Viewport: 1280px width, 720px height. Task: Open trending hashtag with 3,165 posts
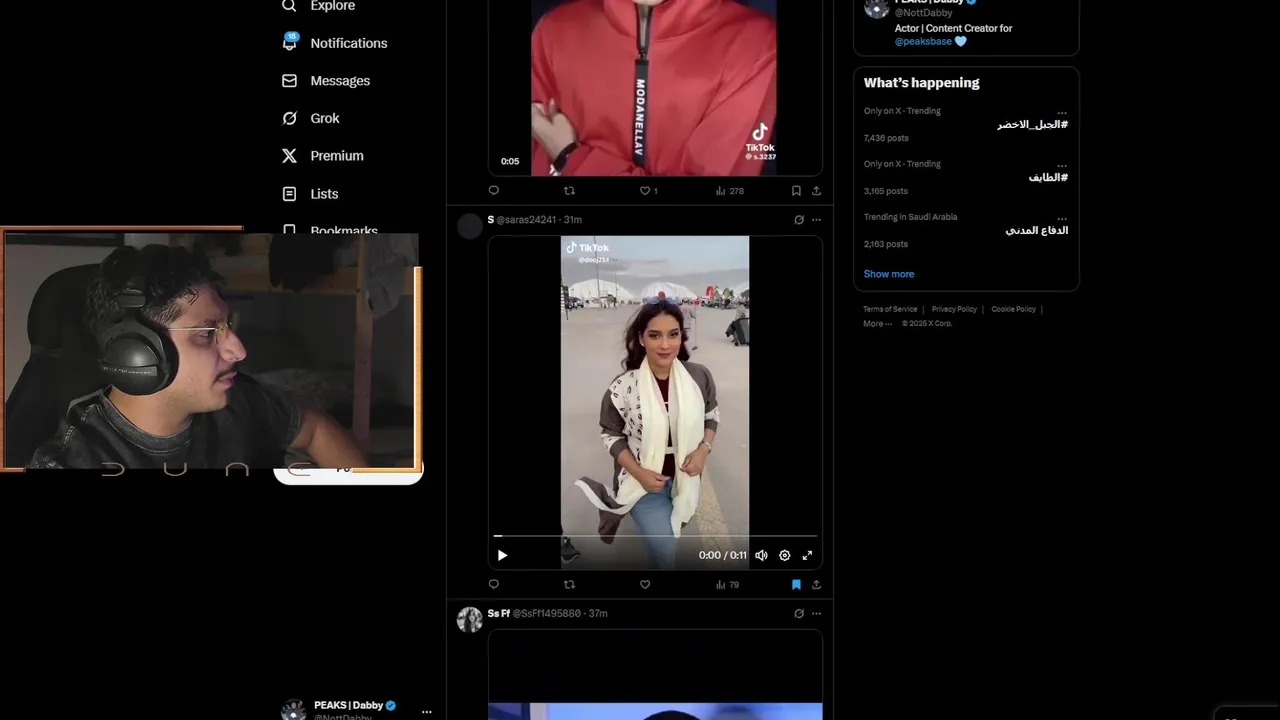[x=1048, y=177]
